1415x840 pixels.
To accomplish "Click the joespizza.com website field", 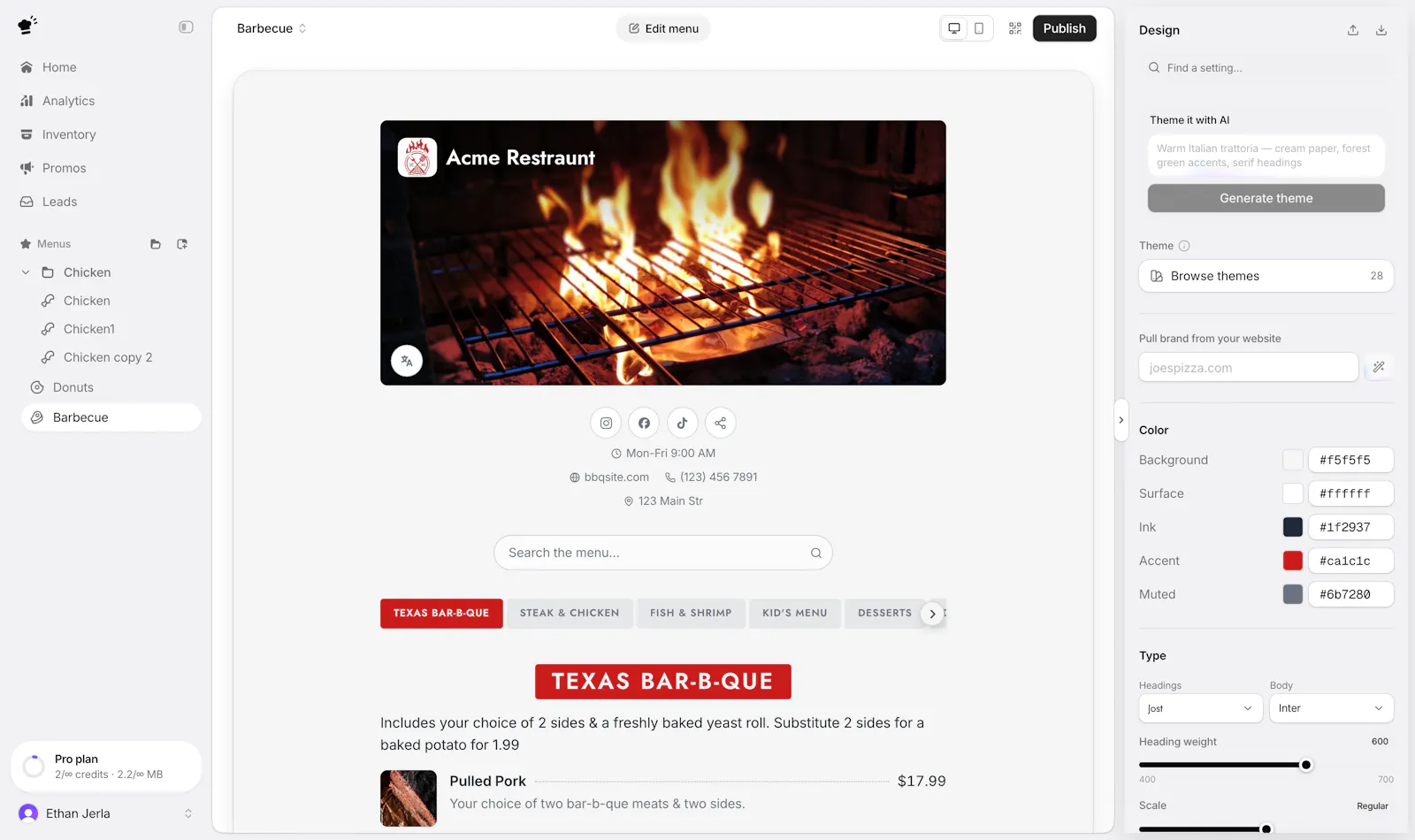I will click(x=1249, y=368).
